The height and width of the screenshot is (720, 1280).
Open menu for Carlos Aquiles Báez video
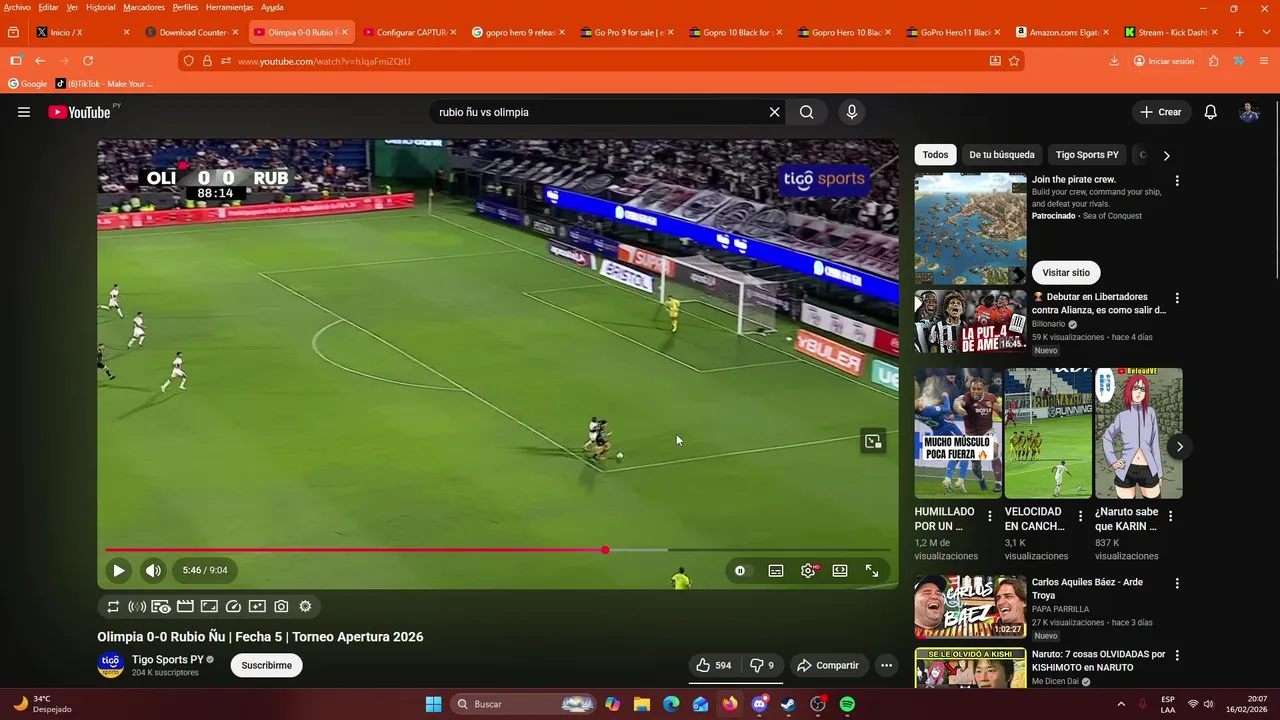pos(1177,583)
